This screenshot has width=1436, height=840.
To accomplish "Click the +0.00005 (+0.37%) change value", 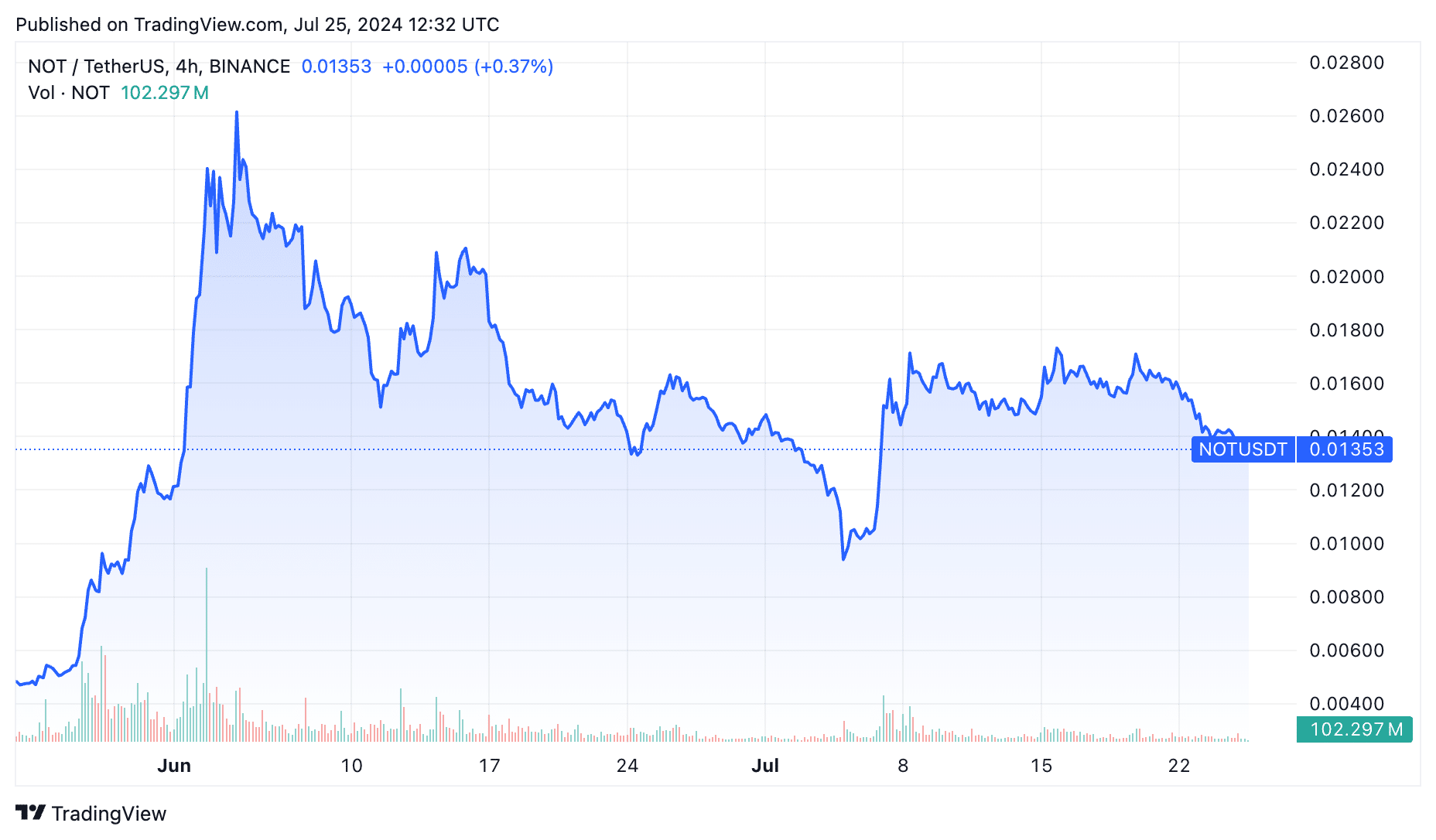I will tap(468, 67).
